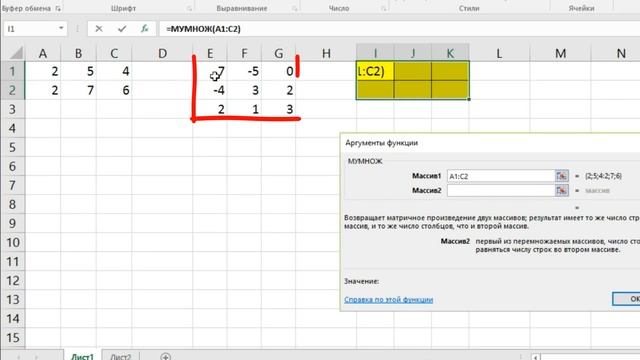This screenshot has height=360, width=640.
Task: Click cell A1 containing 2
Action: 43,71
